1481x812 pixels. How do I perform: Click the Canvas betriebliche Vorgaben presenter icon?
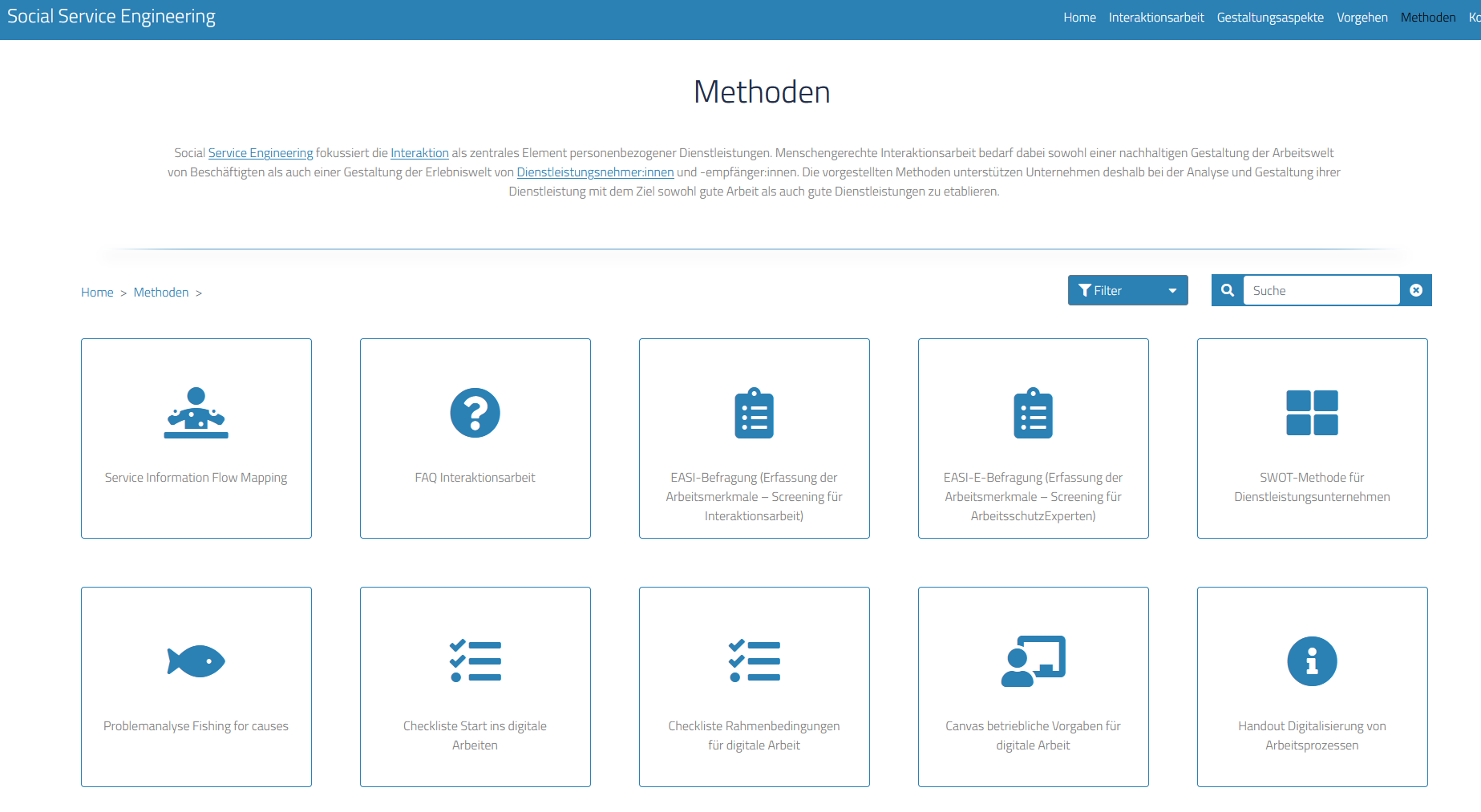pyautogui.click(x=1033, y=661)
